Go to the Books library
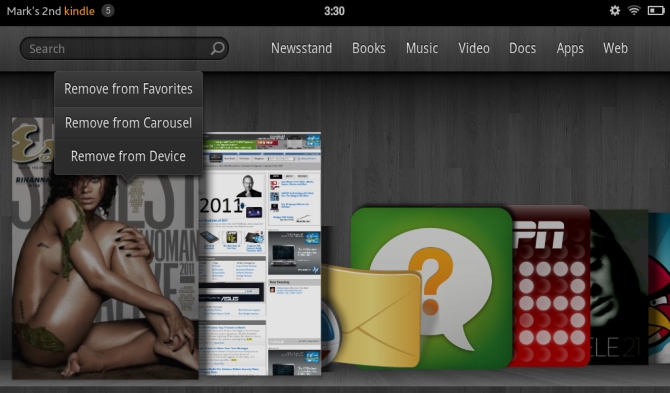Screen dimensions: 670x393 369,48
